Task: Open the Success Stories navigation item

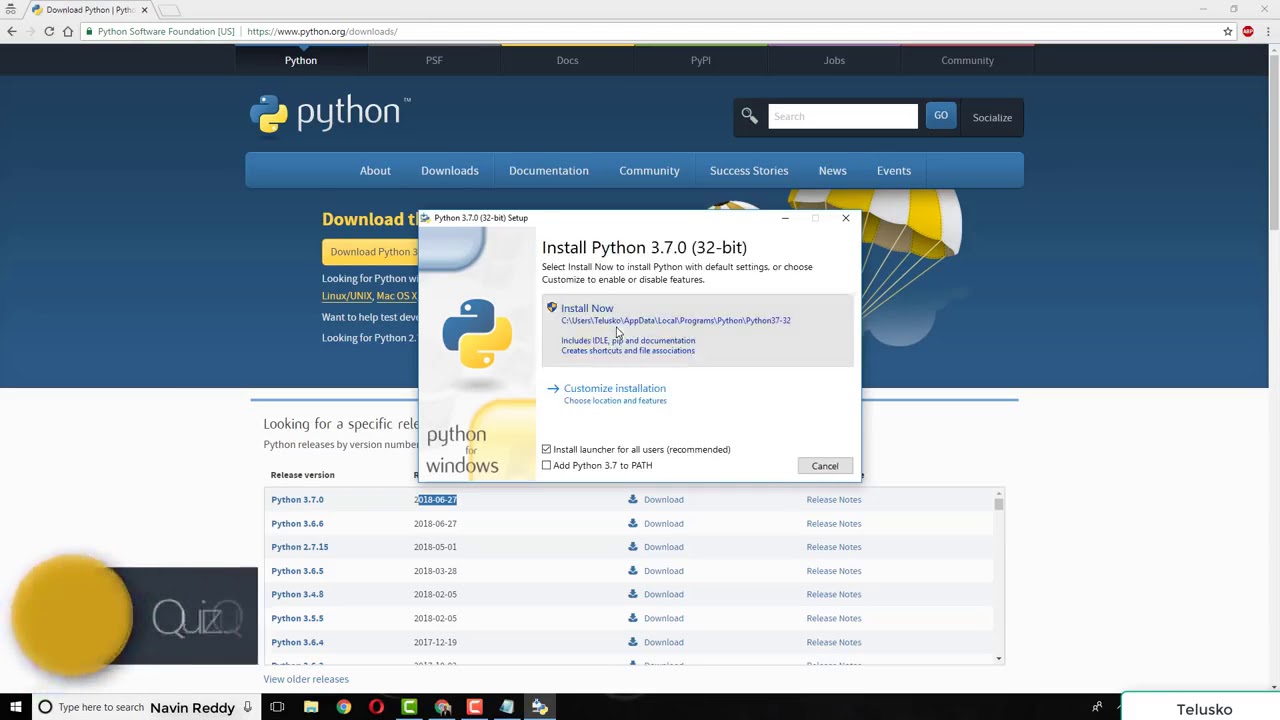Action: (749, 170)
